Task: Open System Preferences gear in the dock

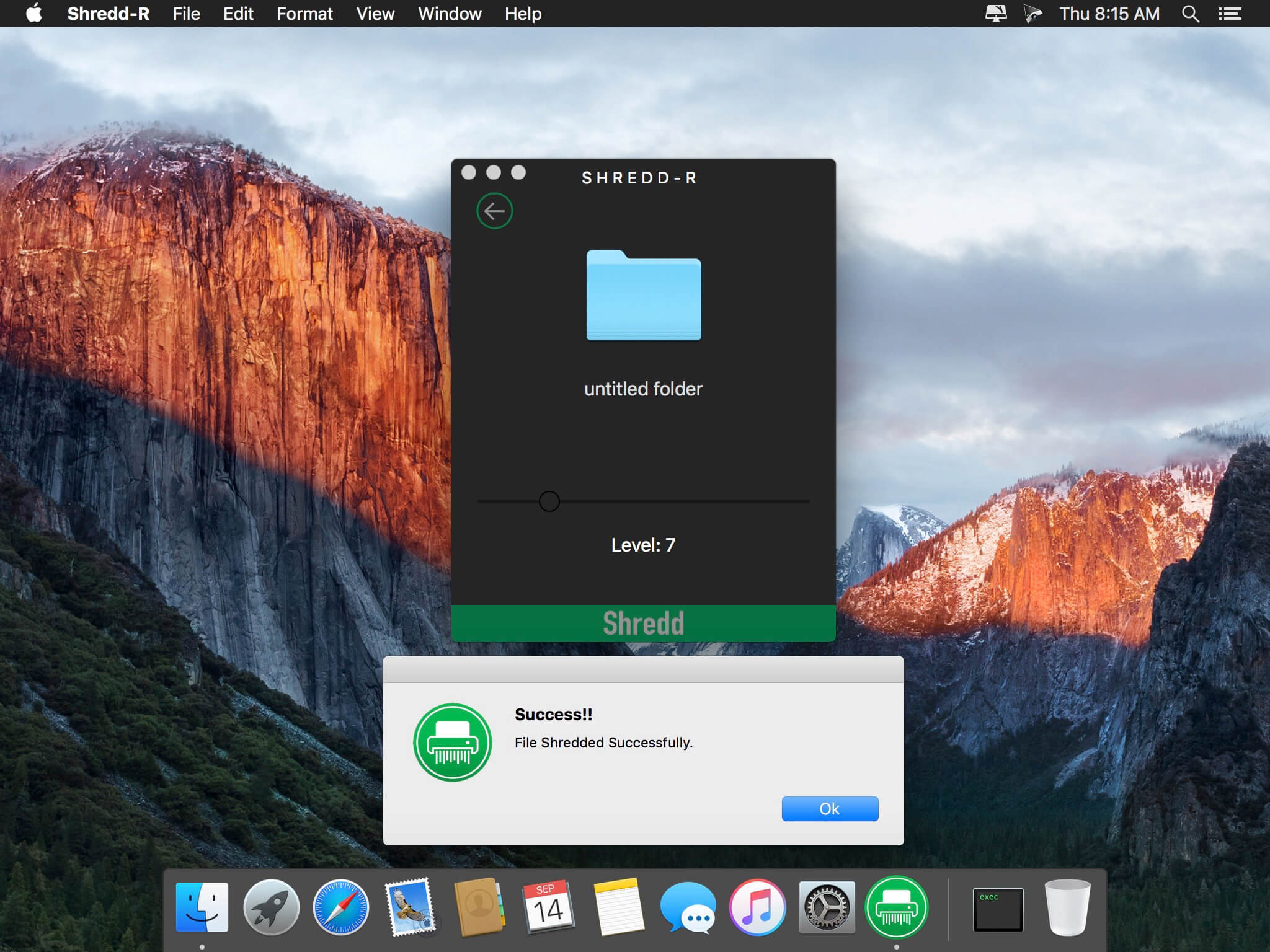Action: (827, 907)
